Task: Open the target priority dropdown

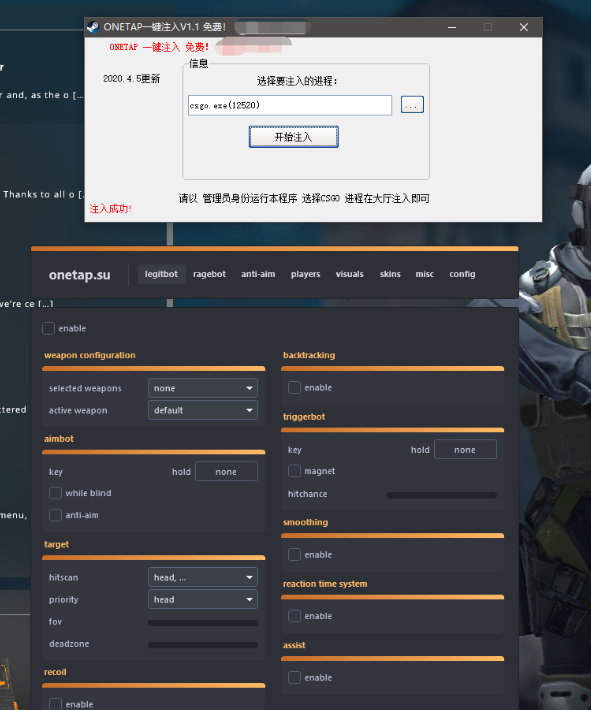Action: click(203, 600)
